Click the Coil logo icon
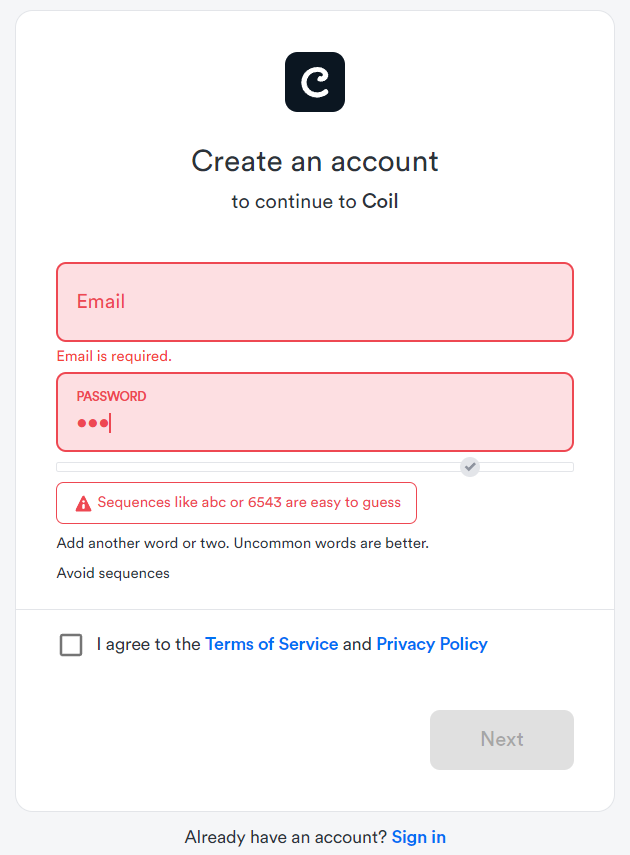 pyautogui.click(x=315, y=82)
